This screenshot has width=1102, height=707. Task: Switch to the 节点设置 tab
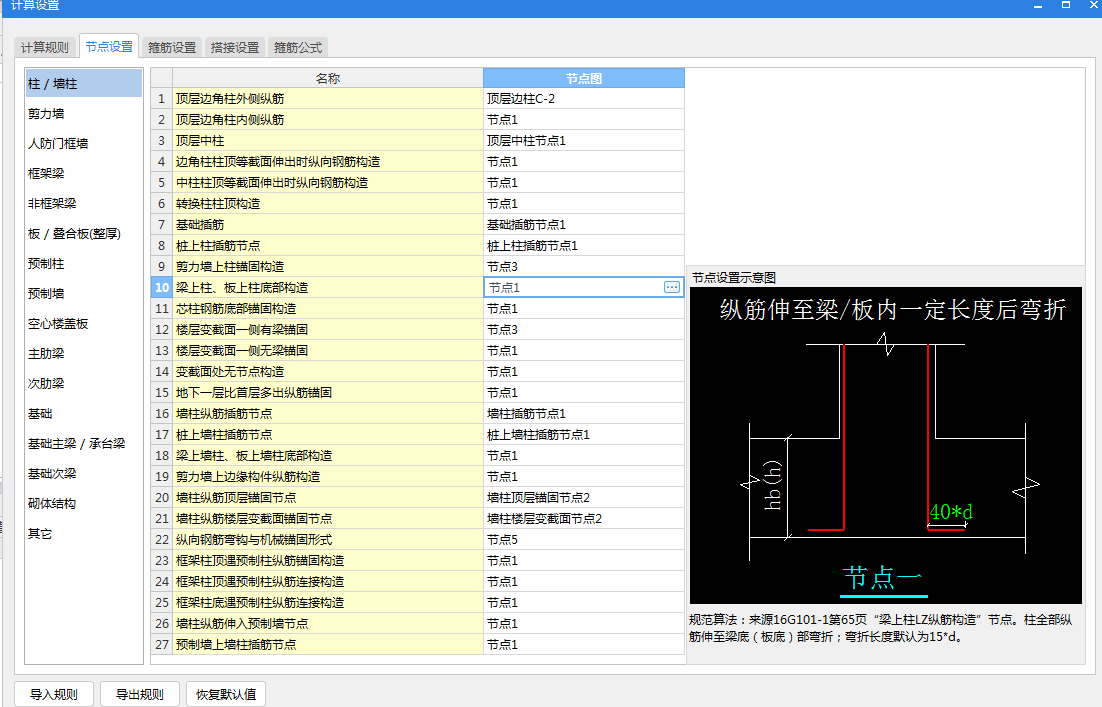[109, 46]
